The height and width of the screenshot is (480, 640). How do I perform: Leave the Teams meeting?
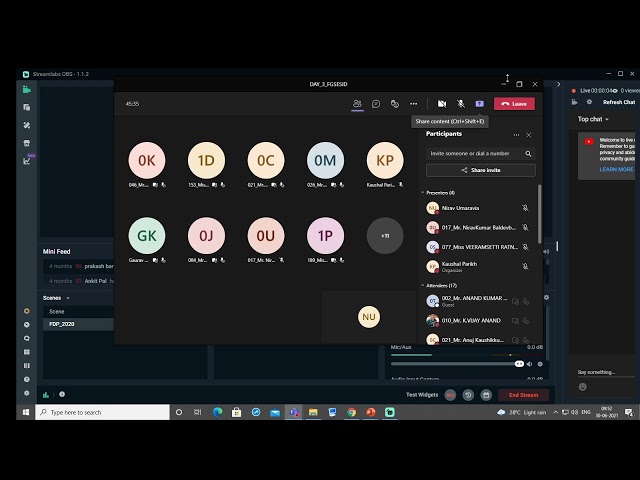click(x=514, y=104)
